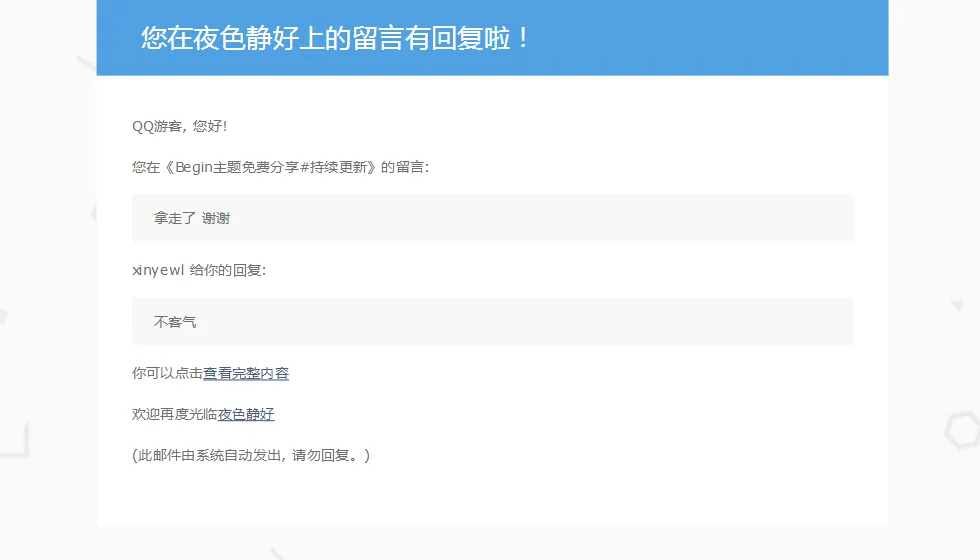Click the line xinyewl 给你的回复:
The height and width of the screenshot is (560, 980).
click(x=199, y=271)
